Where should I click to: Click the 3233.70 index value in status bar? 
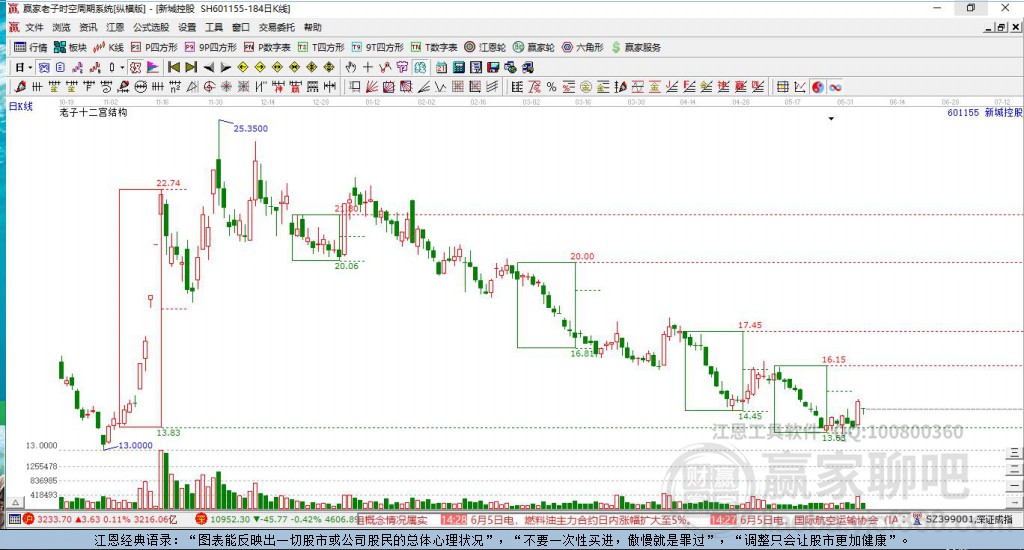click(54, 519)
